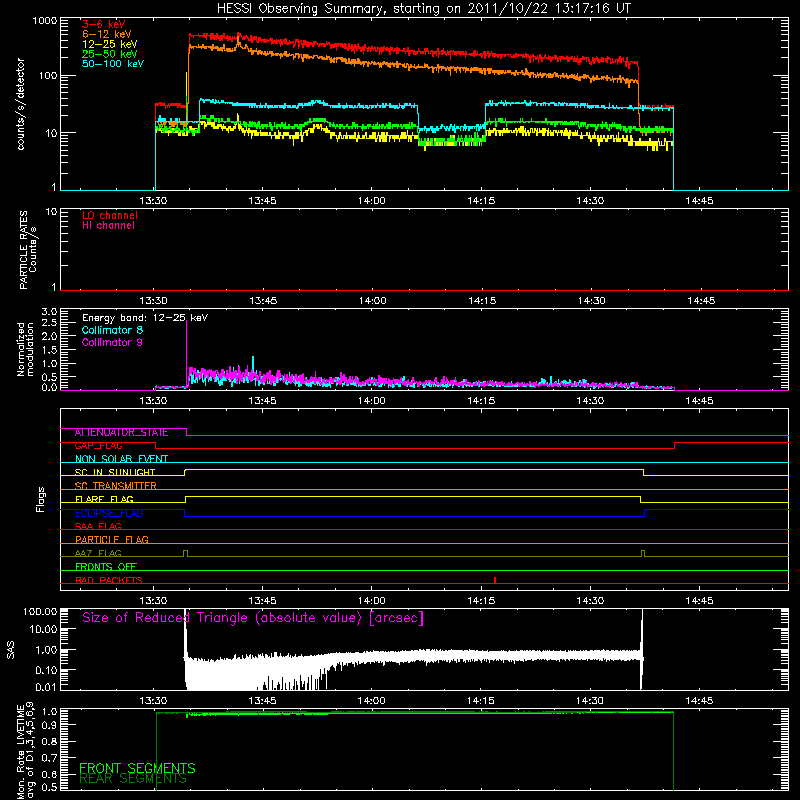The height and width of the screenshot is (800, 800).
Task: Click 14:15 tick under particle rates plot
Action: (x=482, y=301)
